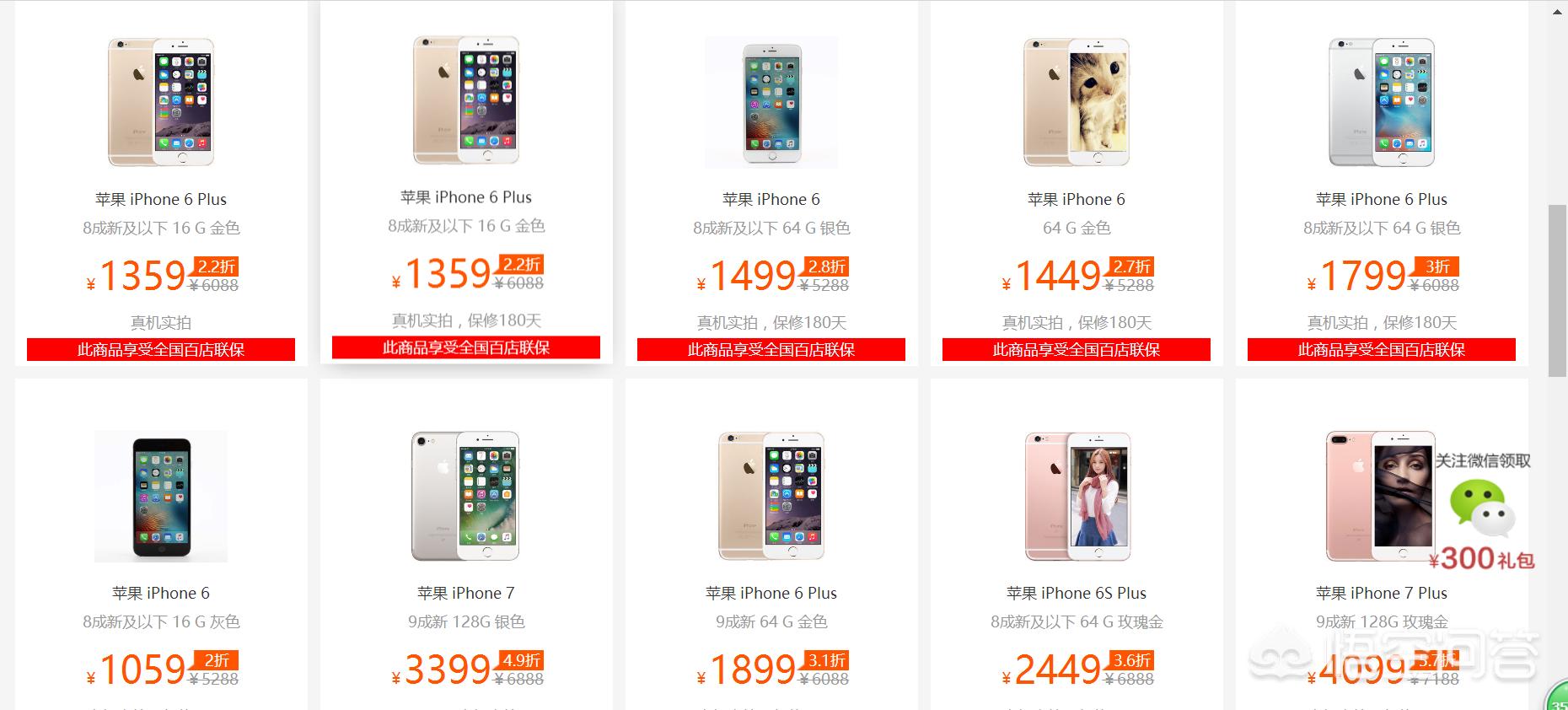Click the ¥1799 iPhone 6 Plus price

pos(1357,276)
